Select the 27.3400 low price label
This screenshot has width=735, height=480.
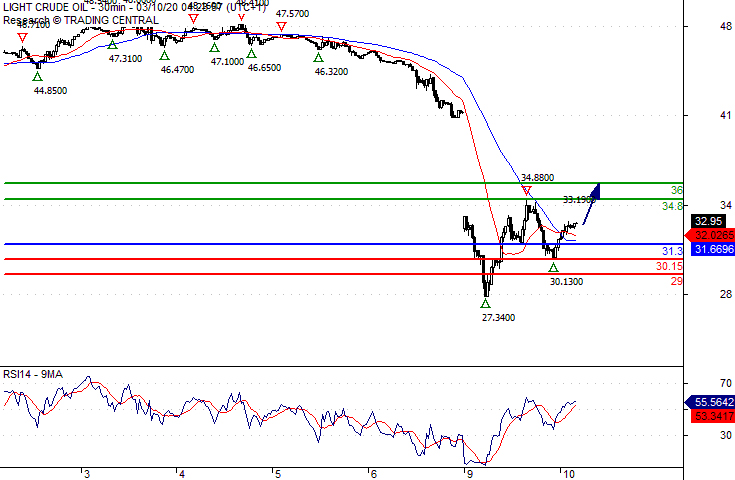point(498,318)
